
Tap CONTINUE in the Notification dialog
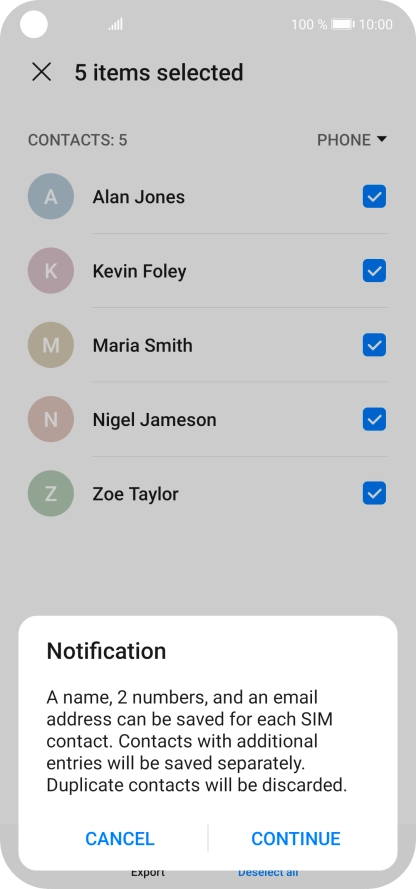296,839
